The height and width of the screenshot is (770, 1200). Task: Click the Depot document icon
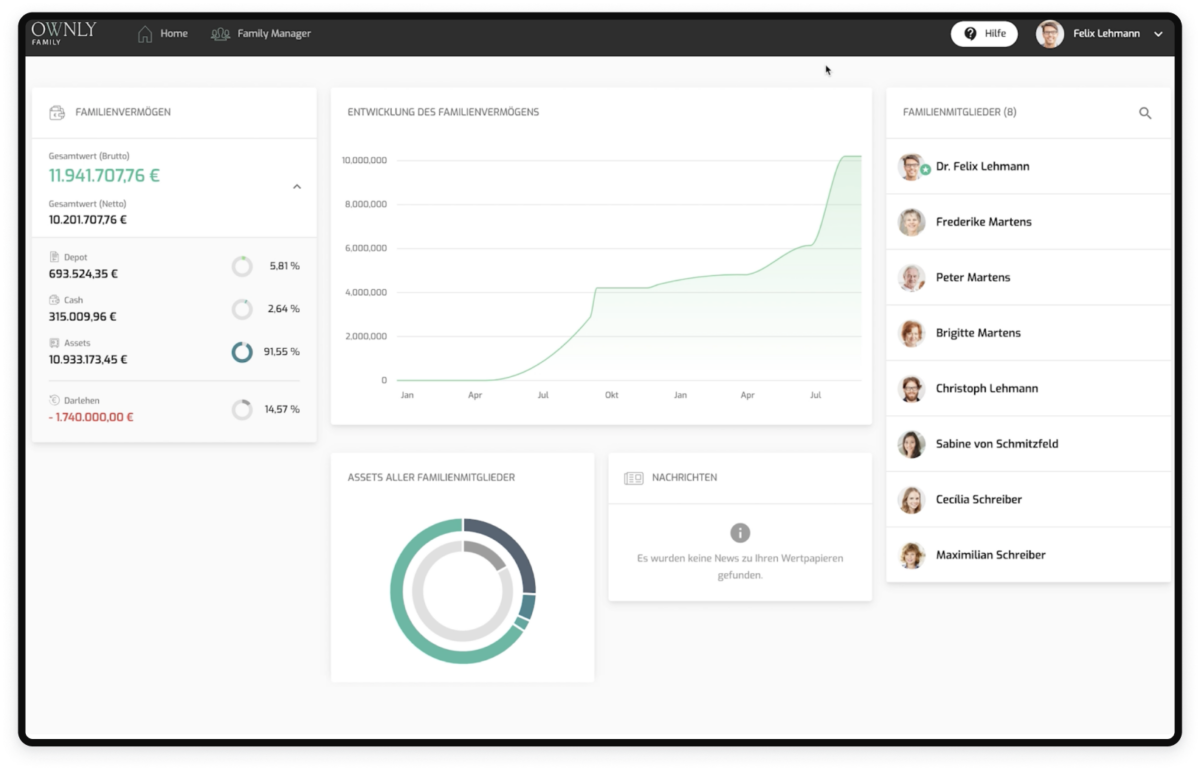pos(54,257)
